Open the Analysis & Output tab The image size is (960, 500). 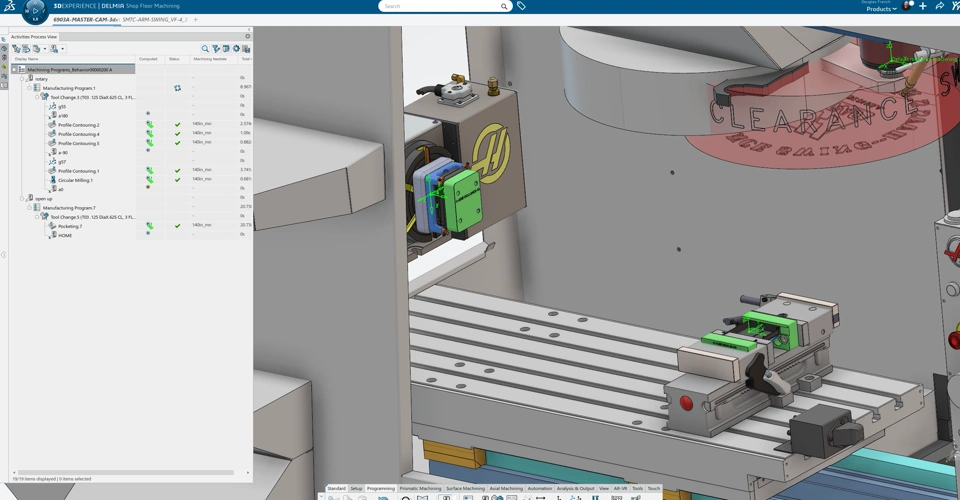(x=574, y=489)
